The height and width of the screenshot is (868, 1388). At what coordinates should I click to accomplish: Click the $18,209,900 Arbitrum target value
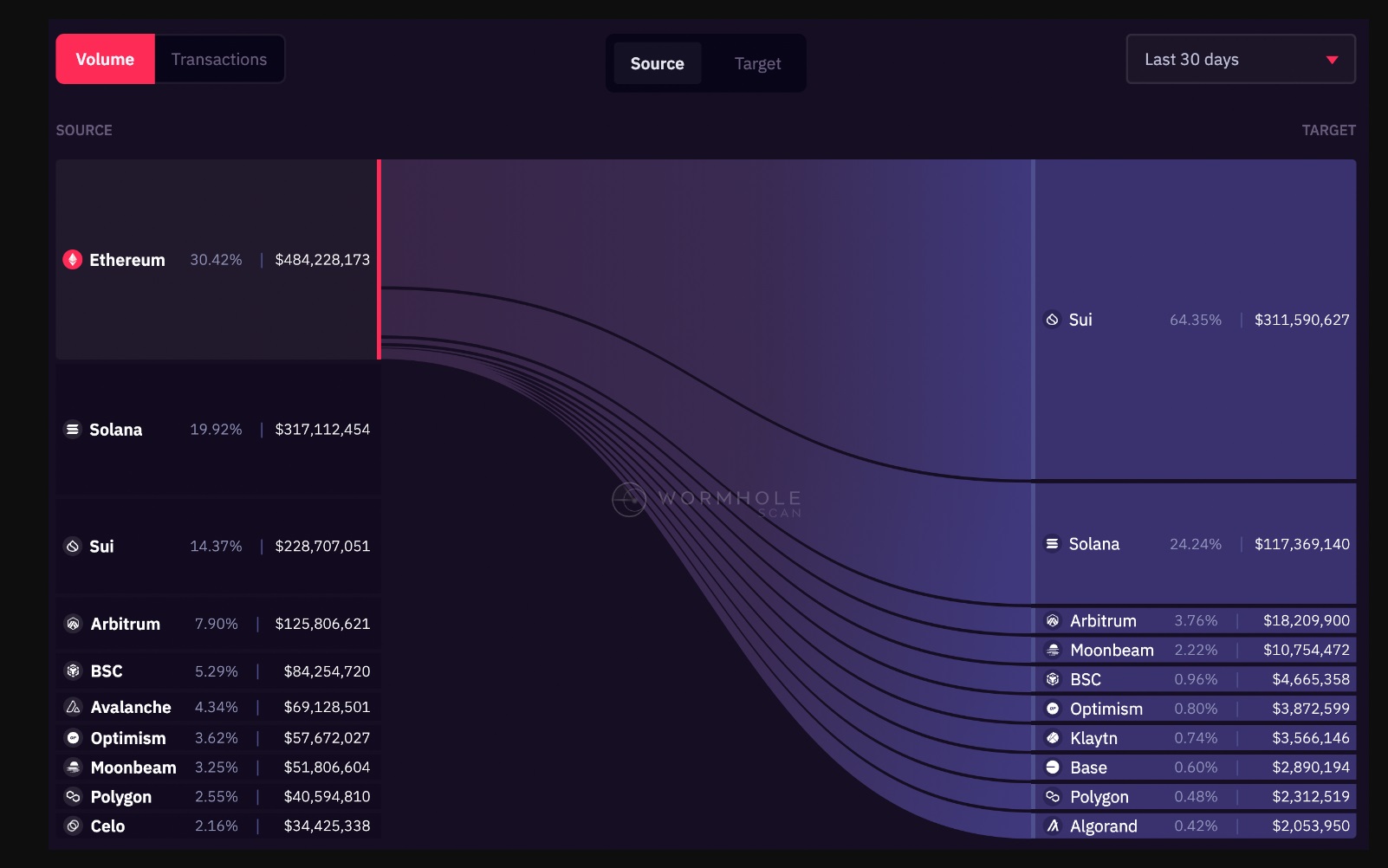click(1307, 621)
